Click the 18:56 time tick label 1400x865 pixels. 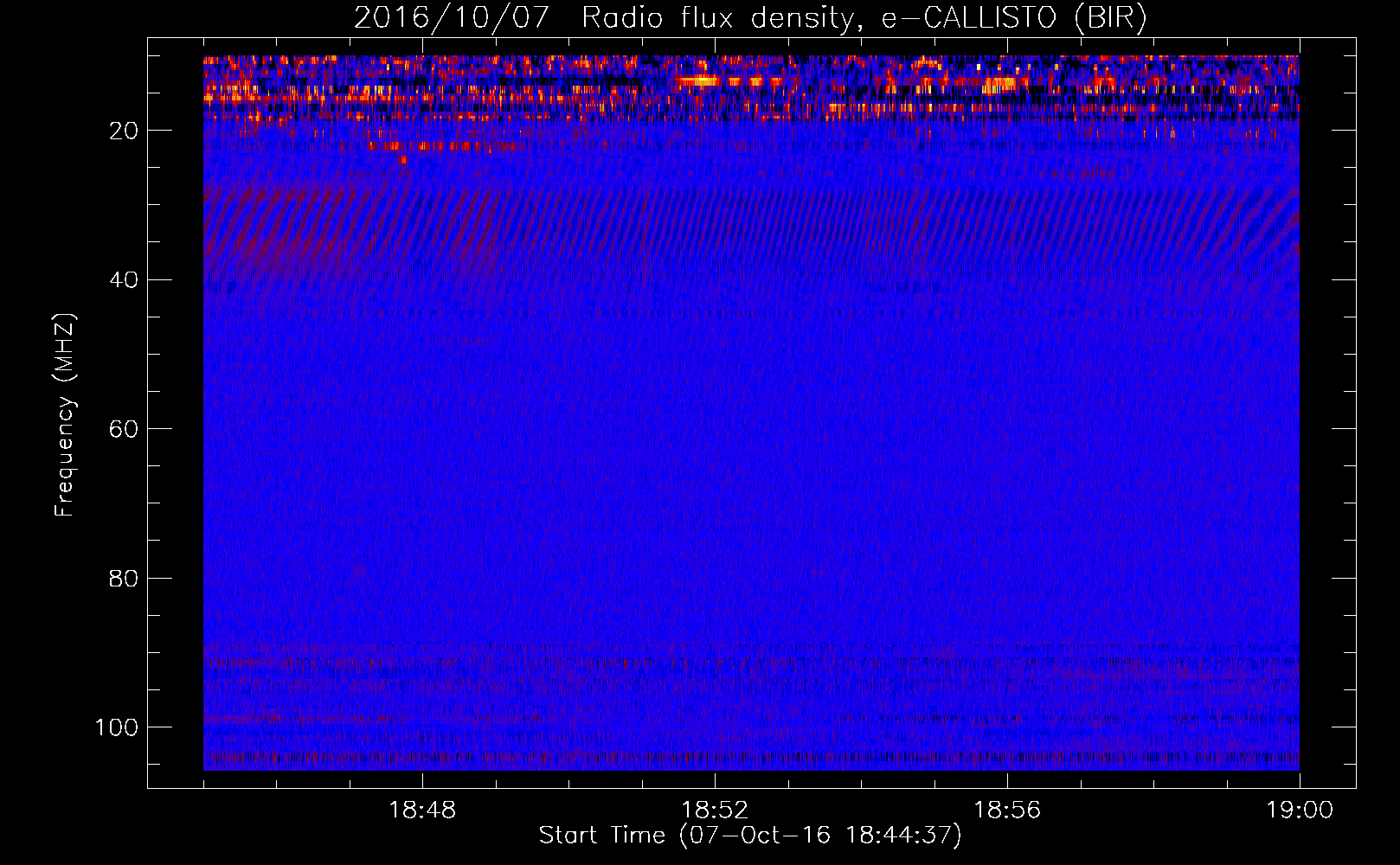click(1007, 810)
